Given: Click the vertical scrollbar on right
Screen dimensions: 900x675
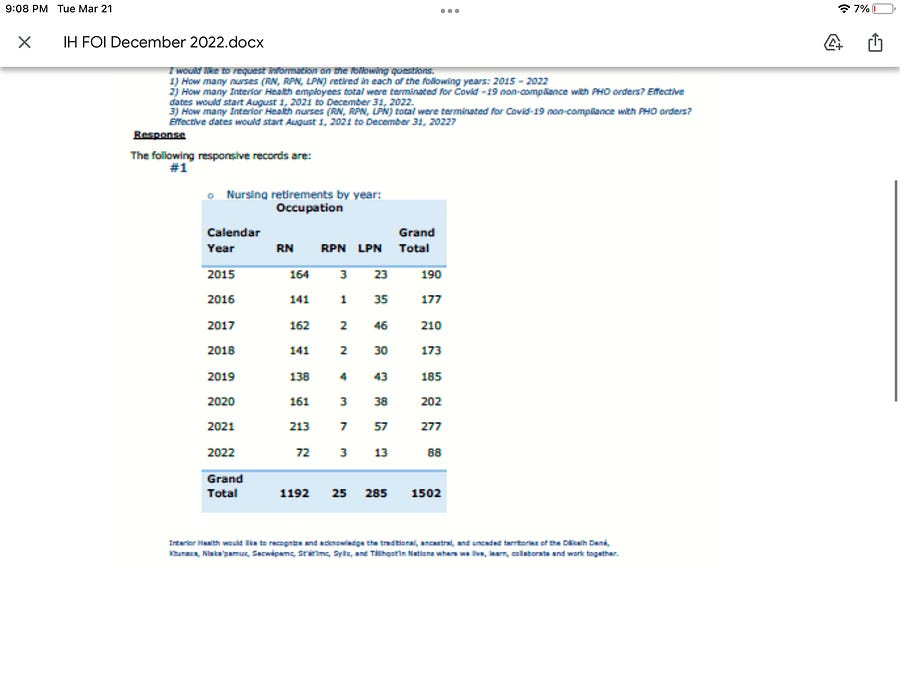Looking at the screenshot, I should pyautogui.click(x=895, y=291).
